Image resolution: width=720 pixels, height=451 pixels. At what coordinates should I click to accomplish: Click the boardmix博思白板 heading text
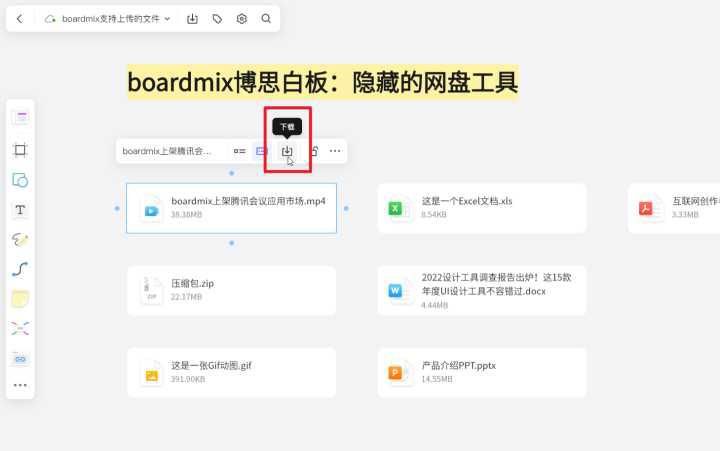pos(323,83)
